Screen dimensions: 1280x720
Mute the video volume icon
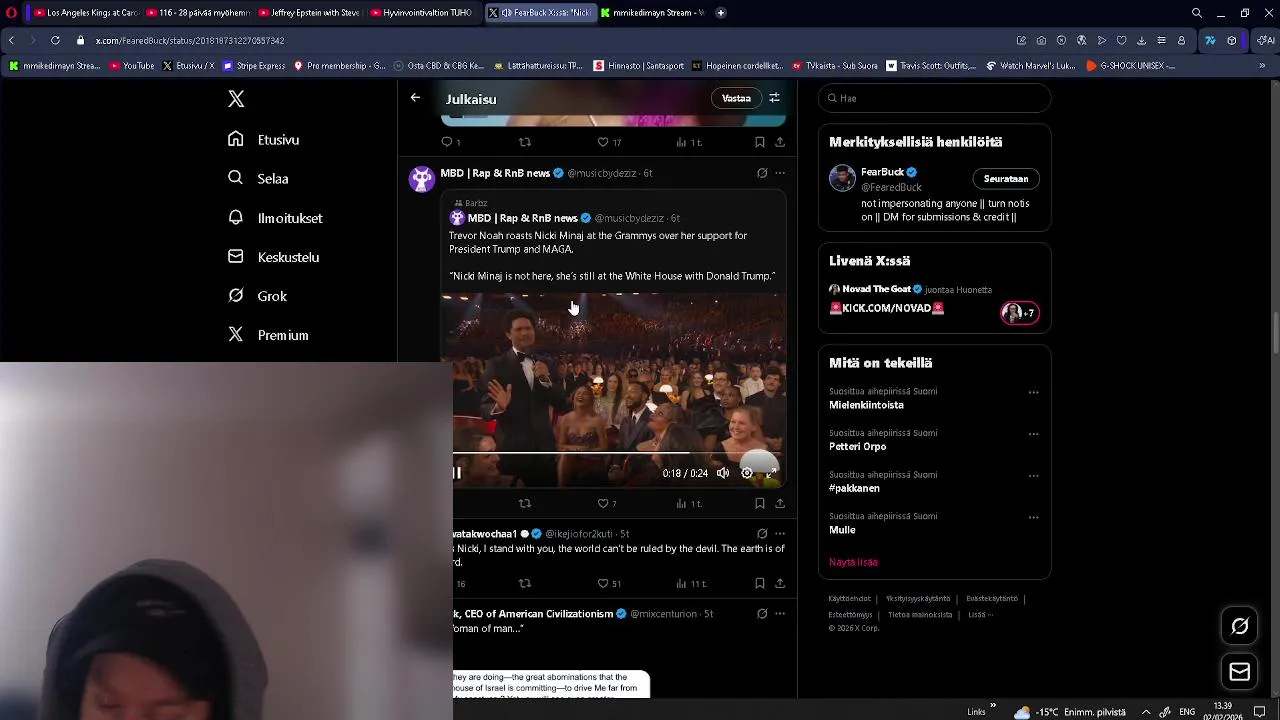tap(723, 473)
